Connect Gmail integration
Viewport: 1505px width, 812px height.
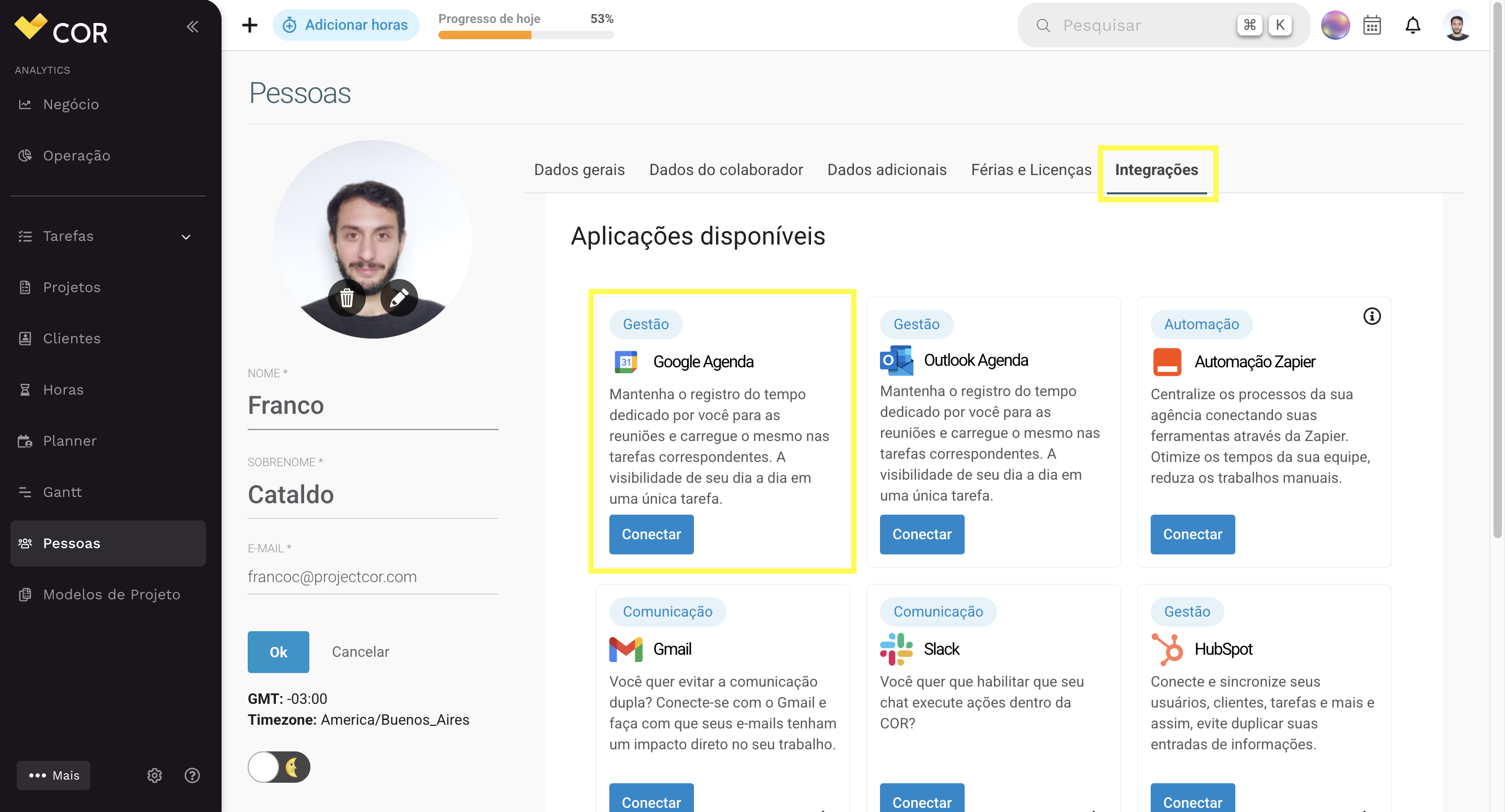(x=652, y=798)
